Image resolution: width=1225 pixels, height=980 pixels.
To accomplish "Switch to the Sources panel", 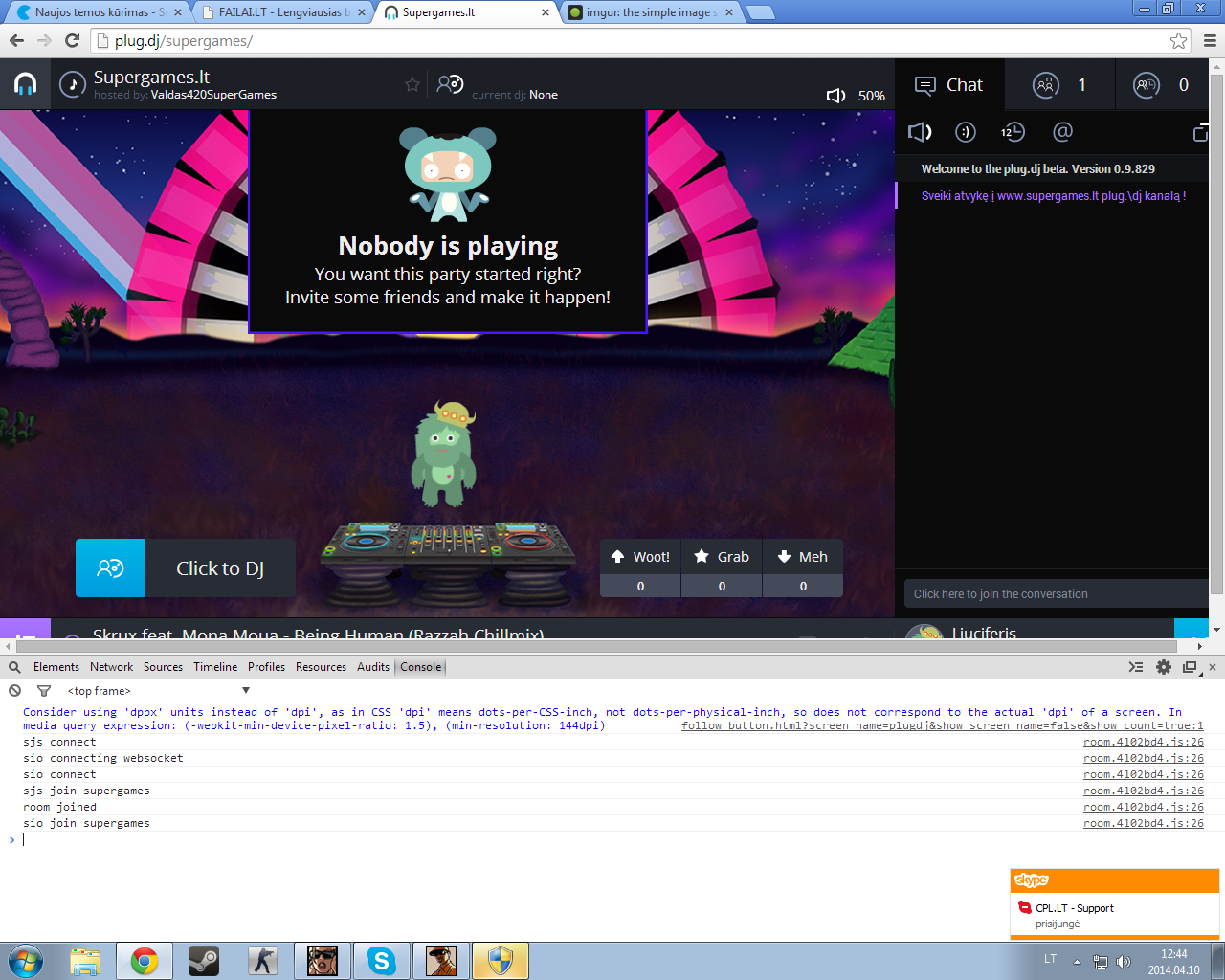I will click(x=164, y=667).
